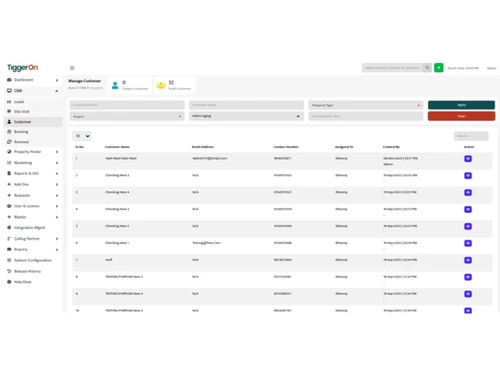The width and height of the screenshot is (500, 375).
Task: Open action button for Asif row
Action: [x=468, y=260]
